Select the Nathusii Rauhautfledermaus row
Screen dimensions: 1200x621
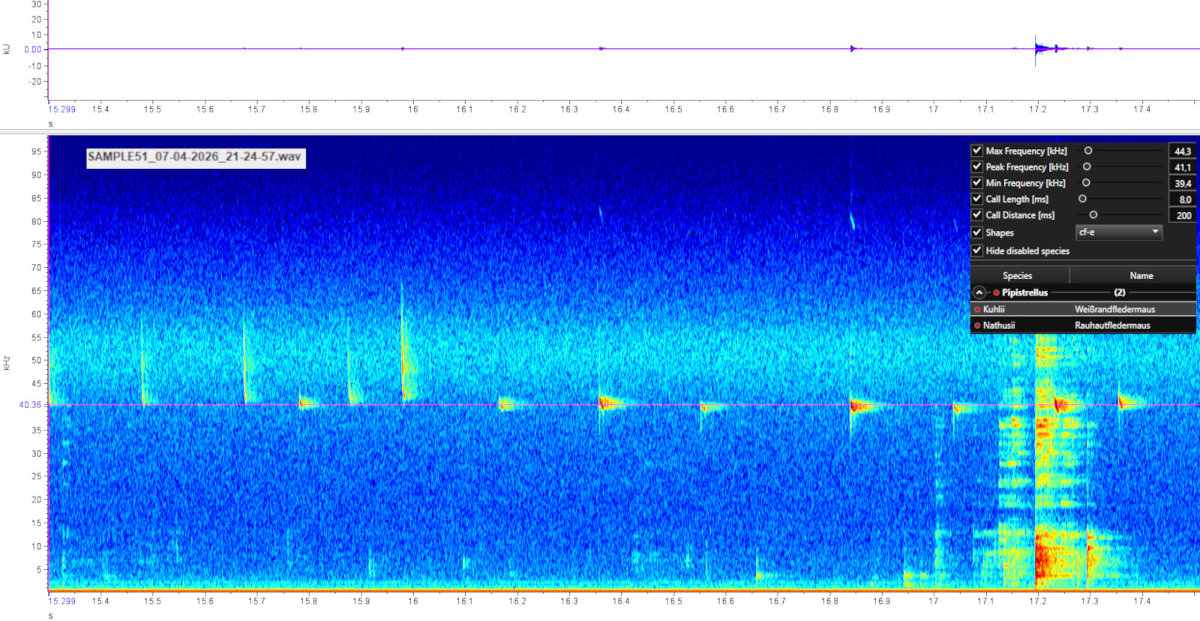click(x=1082, y=325)
